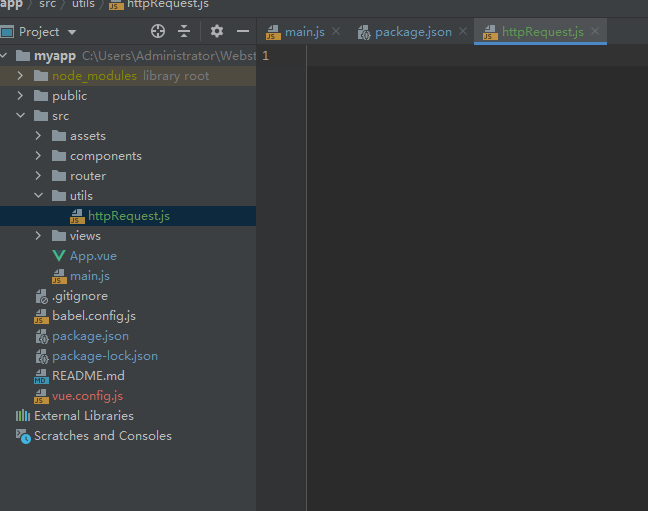Image resolution: width=648 pixels, height=511 pixels.
Task: Expand the components folder
Action: (x=39, y=156)
